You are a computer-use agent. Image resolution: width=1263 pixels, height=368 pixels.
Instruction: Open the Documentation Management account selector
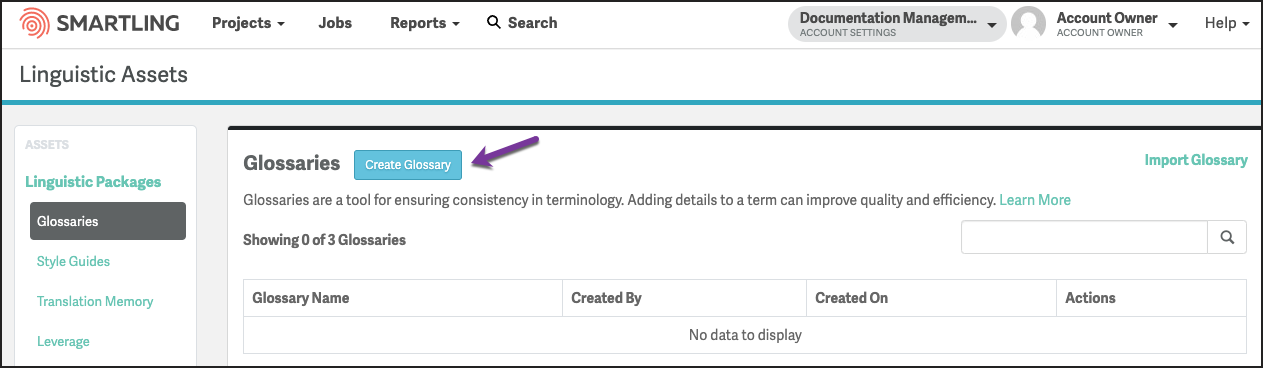pyautogui.click(x=897, y=24)
